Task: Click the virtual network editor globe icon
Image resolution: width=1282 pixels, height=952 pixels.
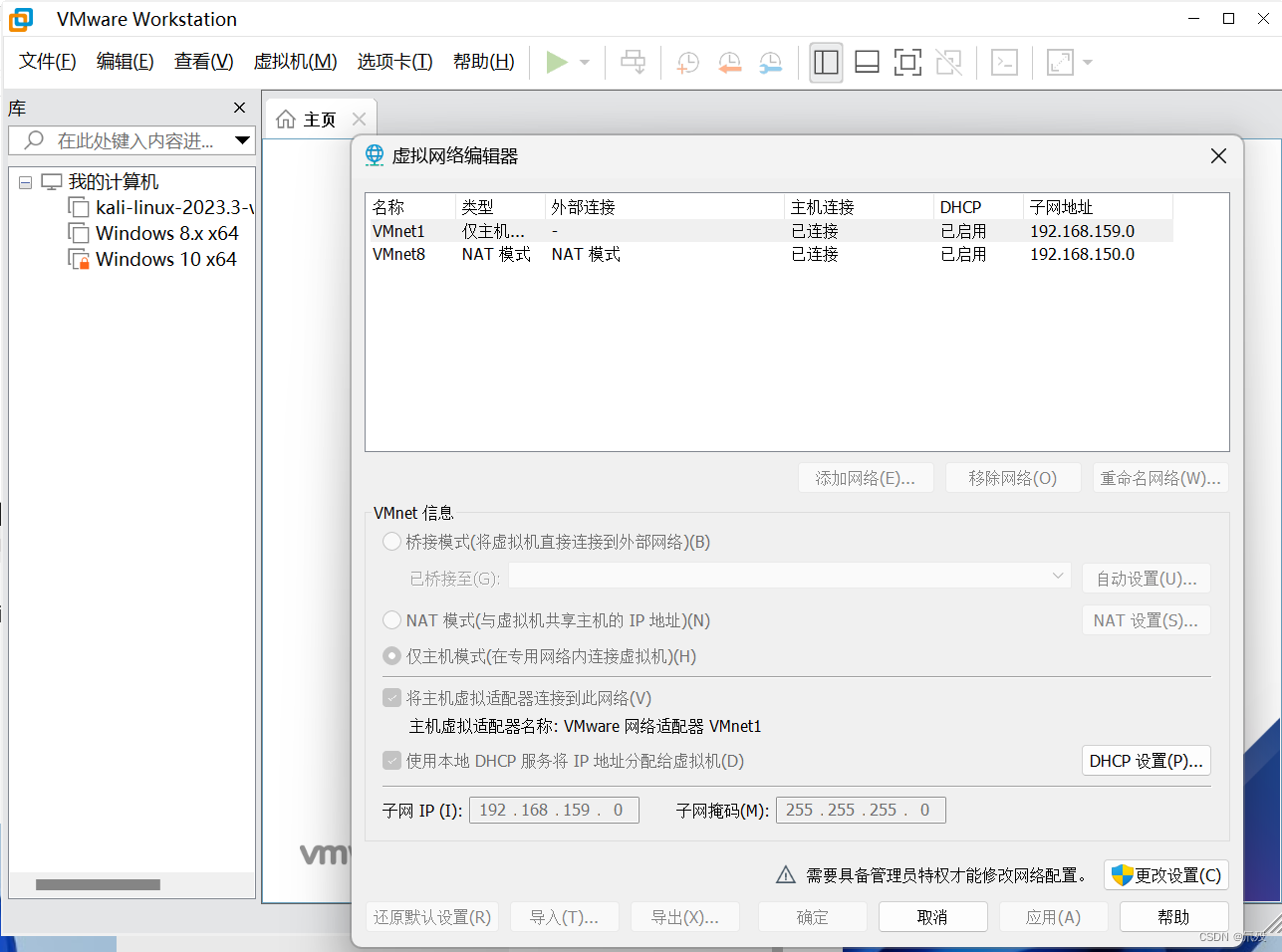Action: 375,155
